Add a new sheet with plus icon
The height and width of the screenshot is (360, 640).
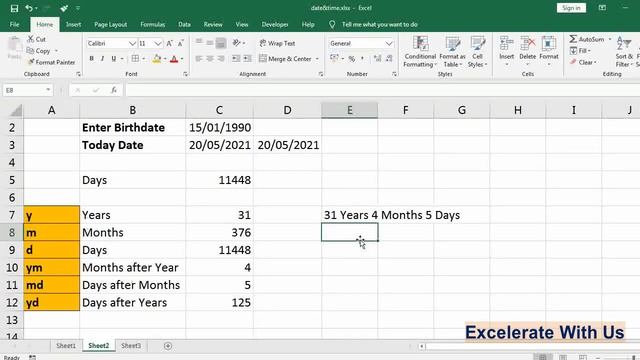point(168,346)
